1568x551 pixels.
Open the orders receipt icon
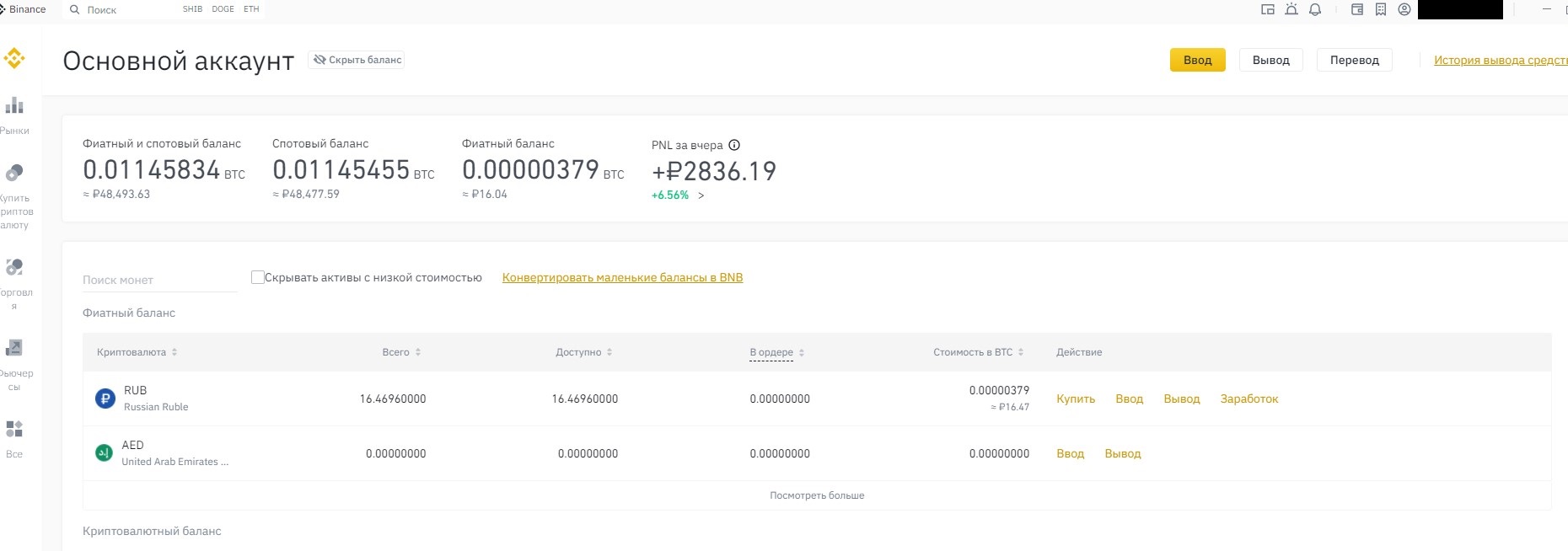click(1381, 10)
